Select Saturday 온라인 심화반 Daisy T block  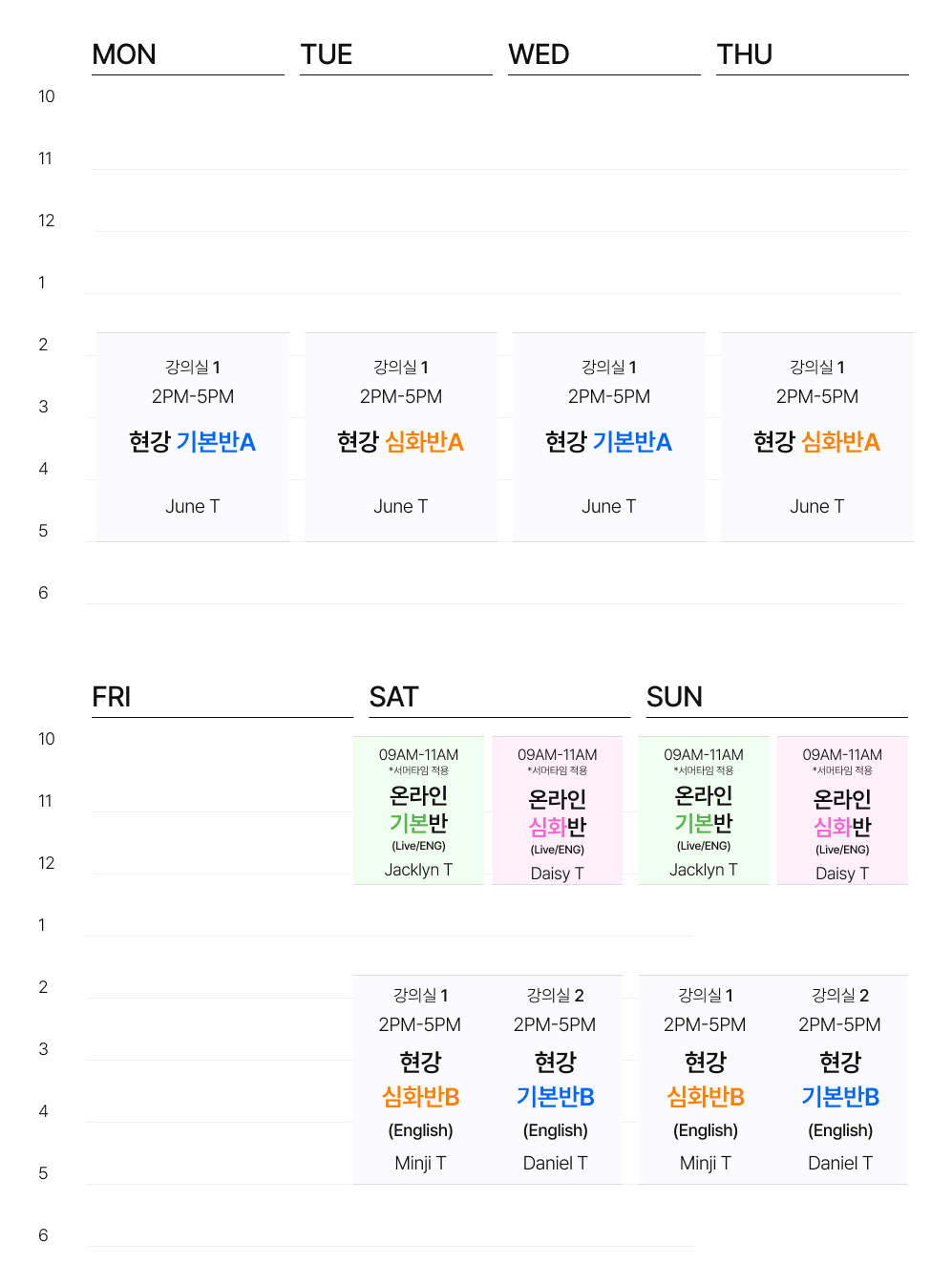(558, 811)
